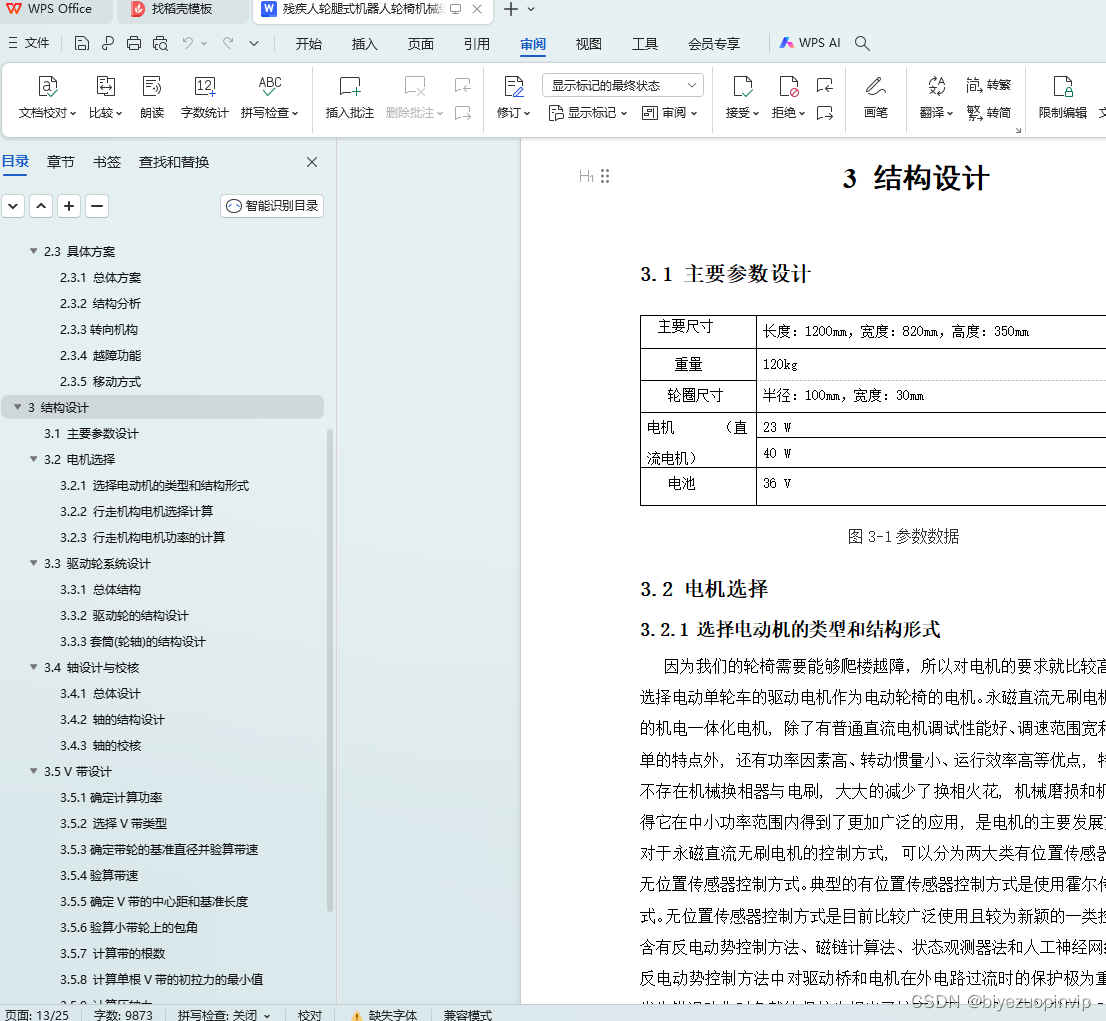Open the 文档校对 document proofreading tool
The height and width of the screenshot is (1021, 1106).
point(47,97)
